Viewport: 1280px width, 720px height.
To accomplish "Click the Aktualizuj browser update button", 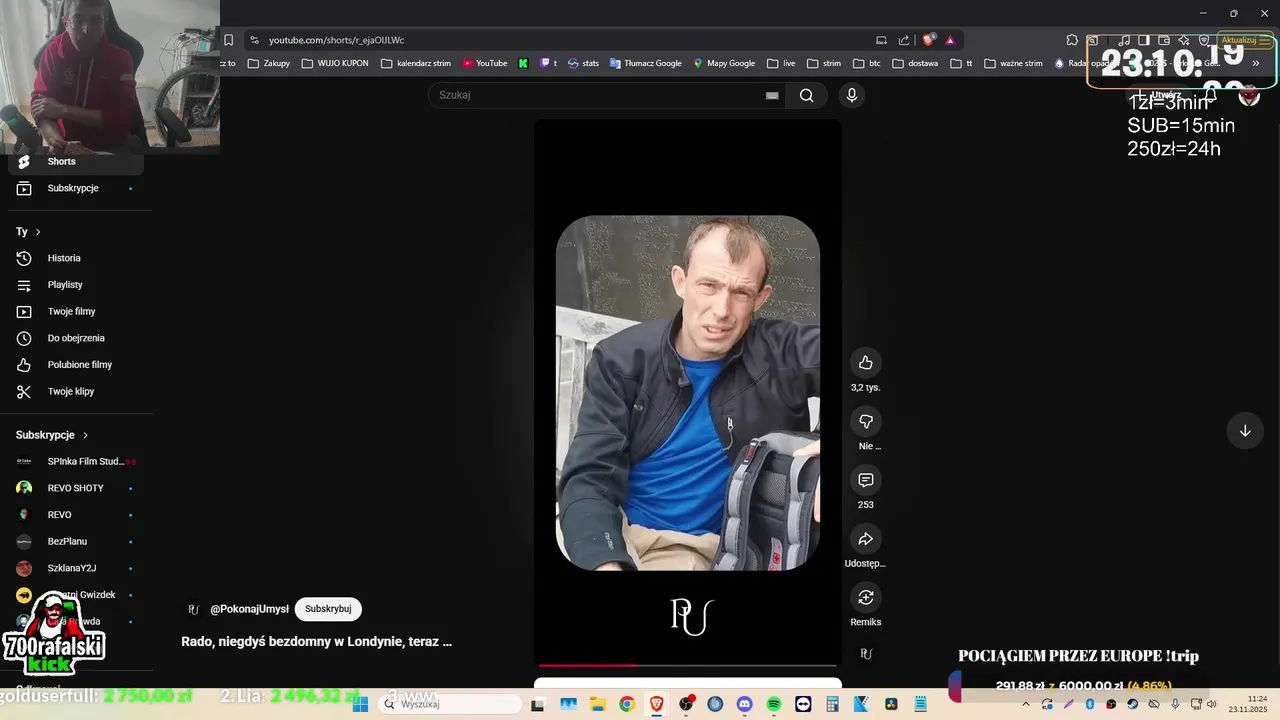I will tap(1244, 40).
